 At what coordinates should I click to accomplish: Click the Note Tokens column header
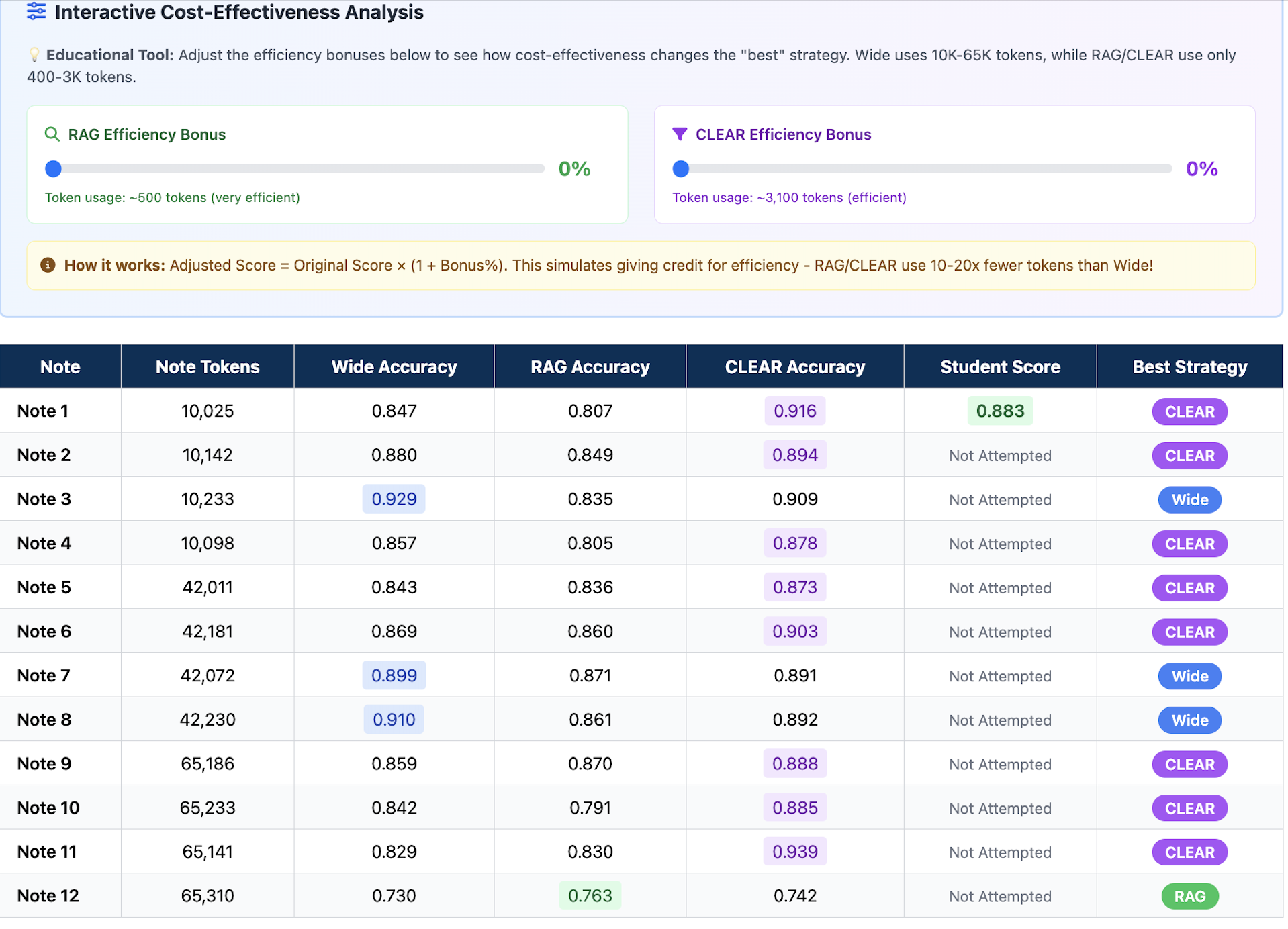click(x=208, y=366)
